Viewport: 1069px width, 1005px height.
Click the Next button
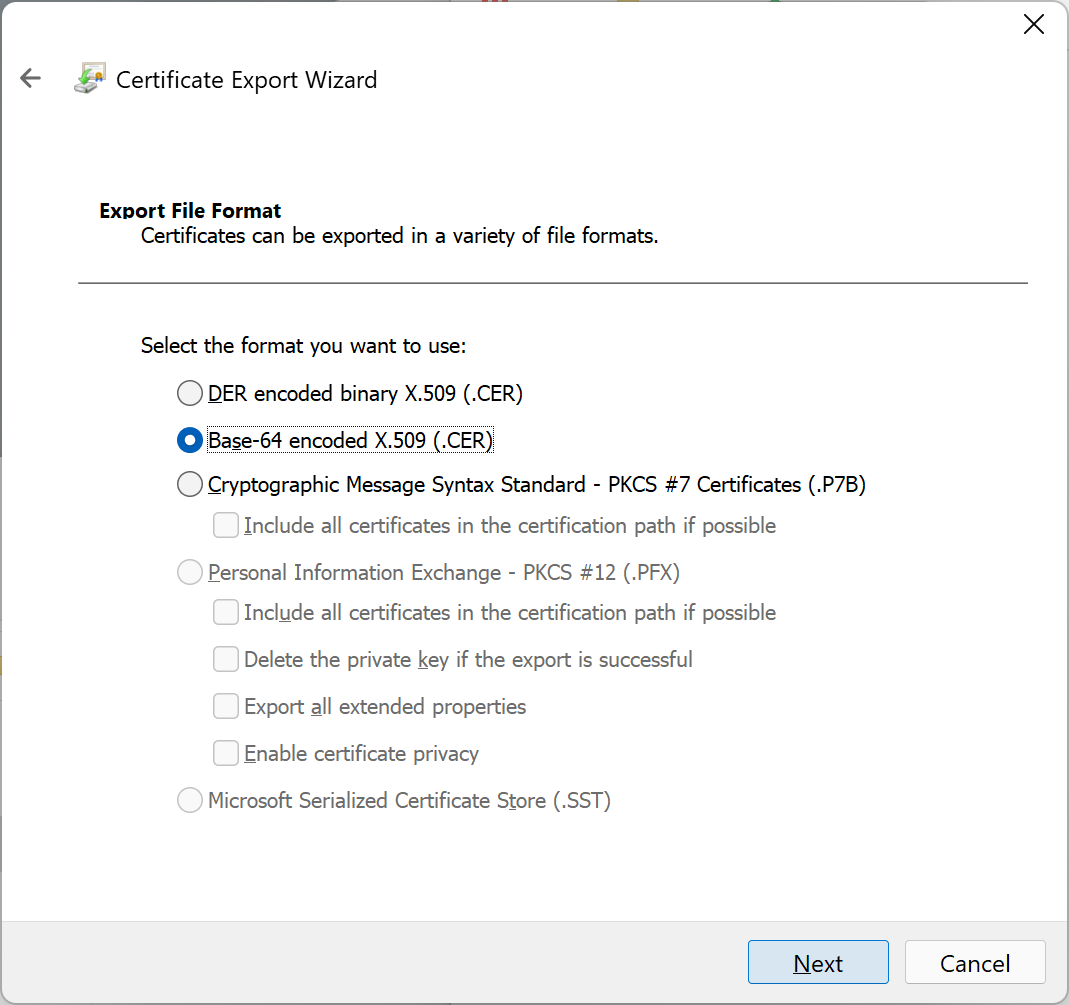pos(817,962)
